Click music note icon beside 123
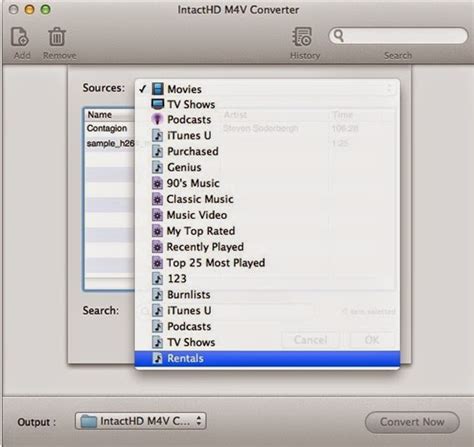This screenshot has width=474, height=447. pos(158,279)
